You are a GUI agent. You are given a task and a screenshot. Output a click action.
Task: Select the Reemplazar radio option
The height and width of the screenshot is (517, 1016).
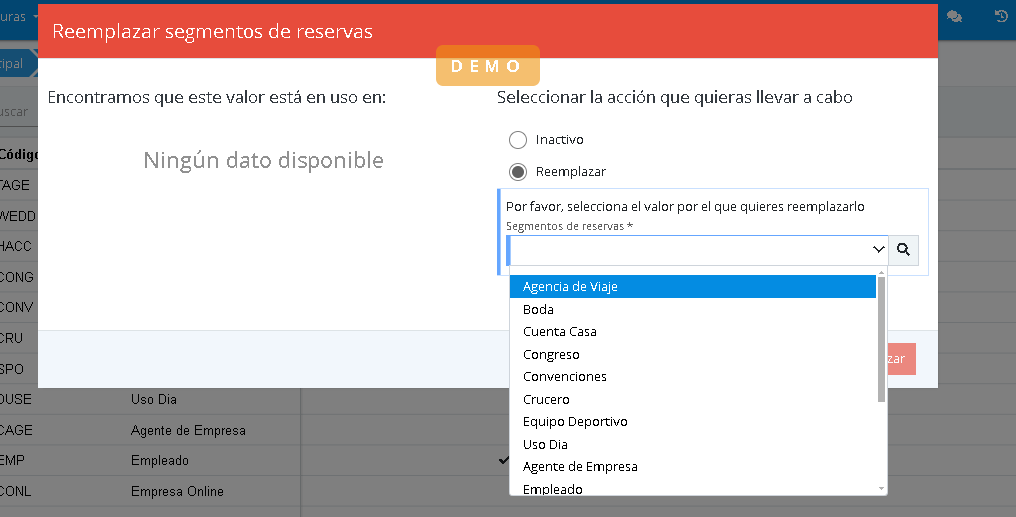(x=518, y=172)
